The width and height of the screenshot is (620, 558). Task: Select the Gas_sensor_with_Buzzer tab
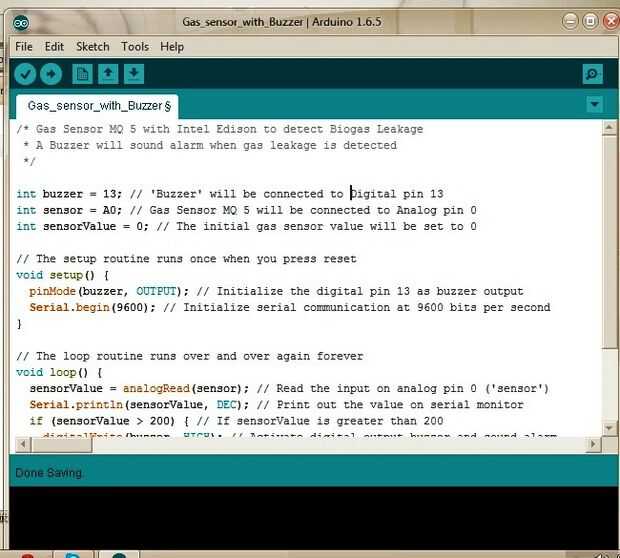pyautogui.click(x=97, y=106)
